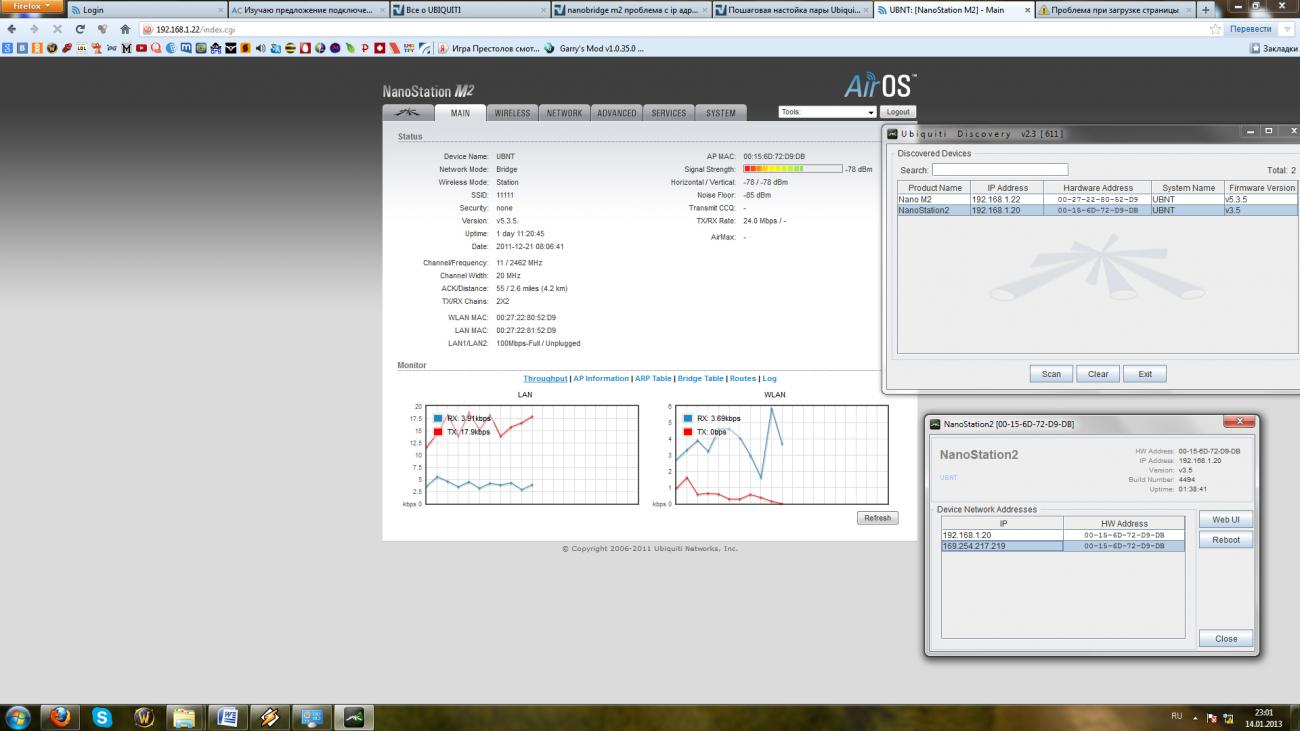Click the red TX legend swatch in WLAN graph

(688, 432)
